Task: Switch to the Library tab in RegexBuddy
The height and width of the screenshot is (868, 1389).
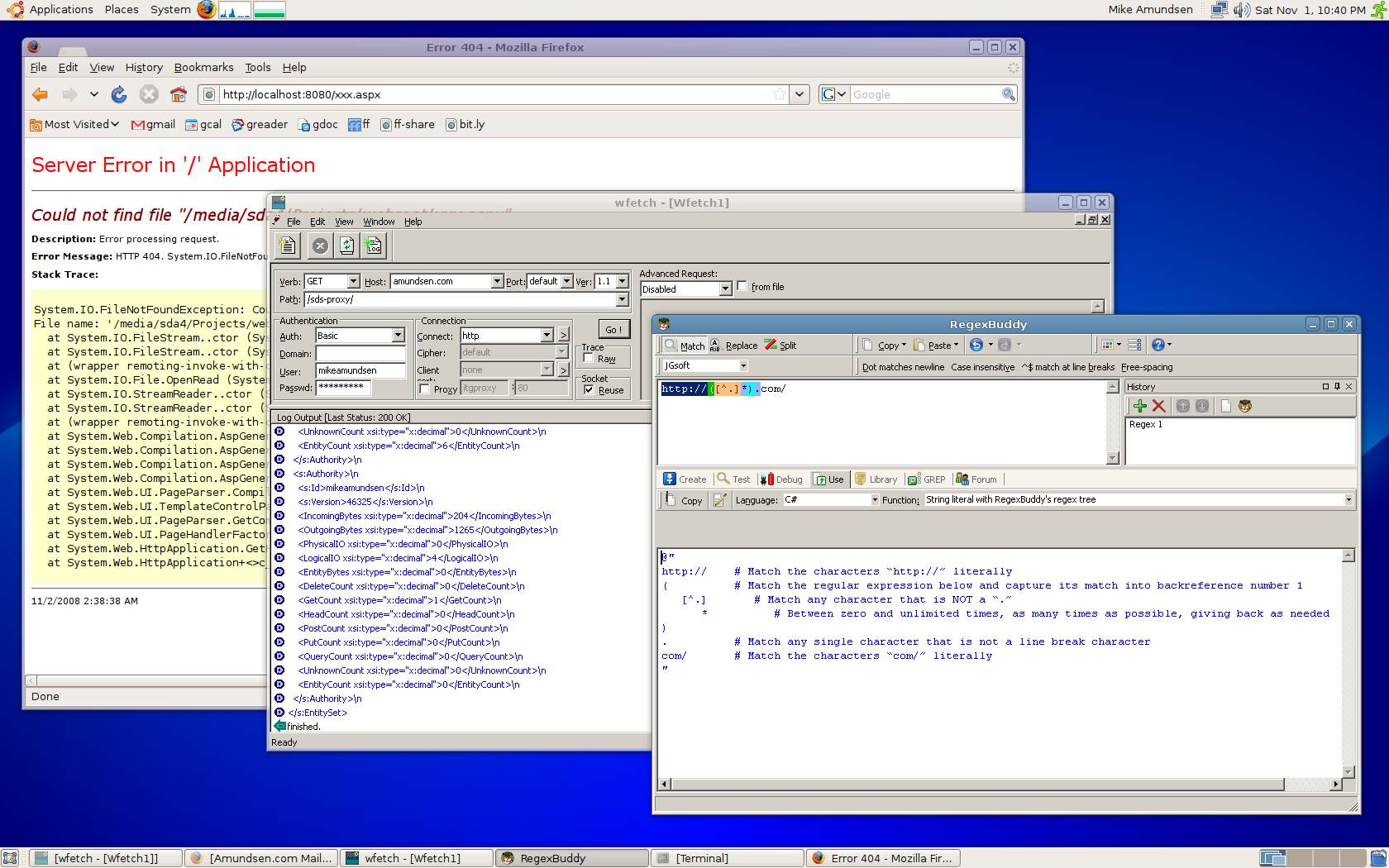Action: pos(876,479)
